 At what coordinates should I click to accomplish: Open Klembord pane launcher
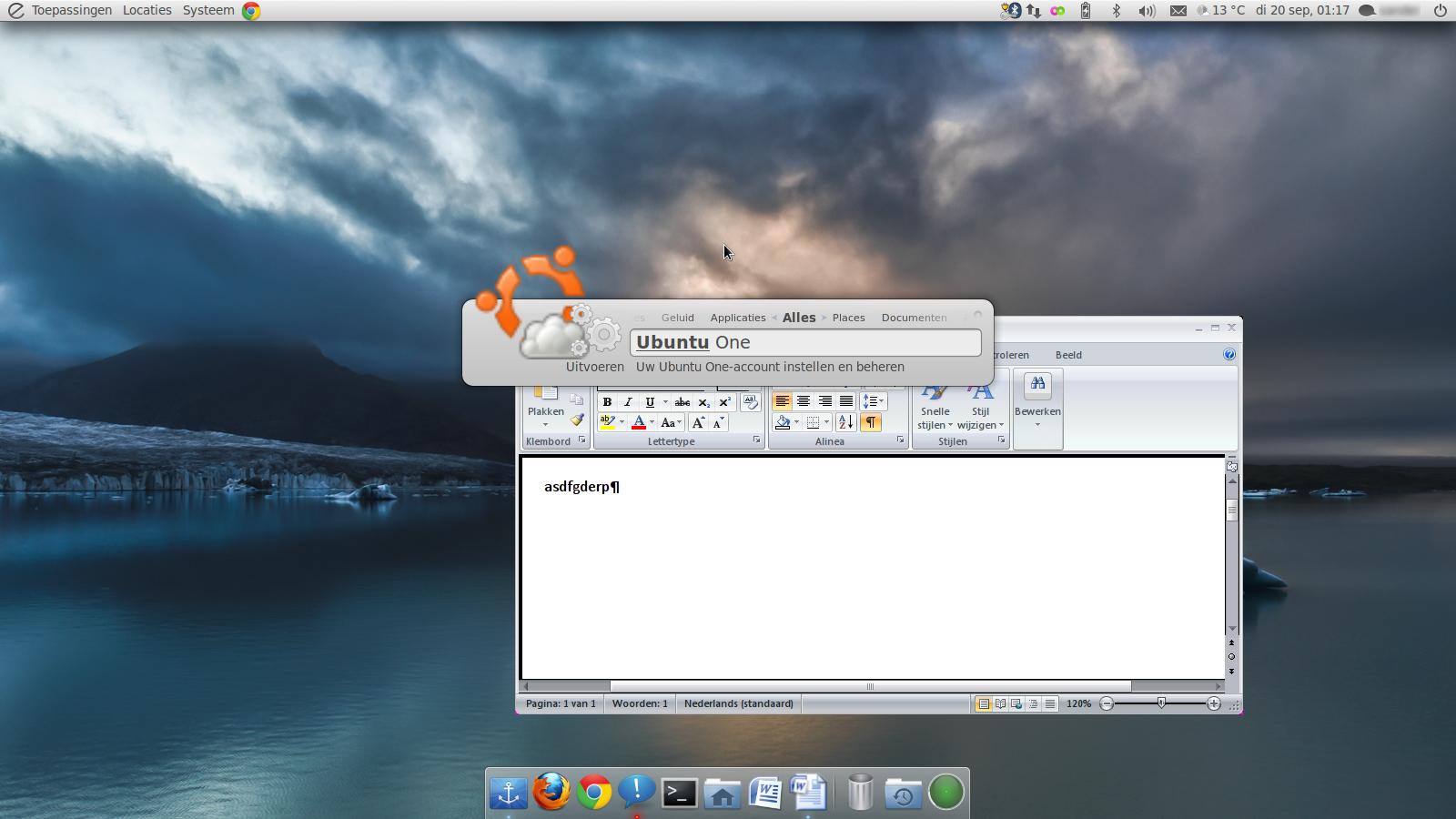[581, 440]
